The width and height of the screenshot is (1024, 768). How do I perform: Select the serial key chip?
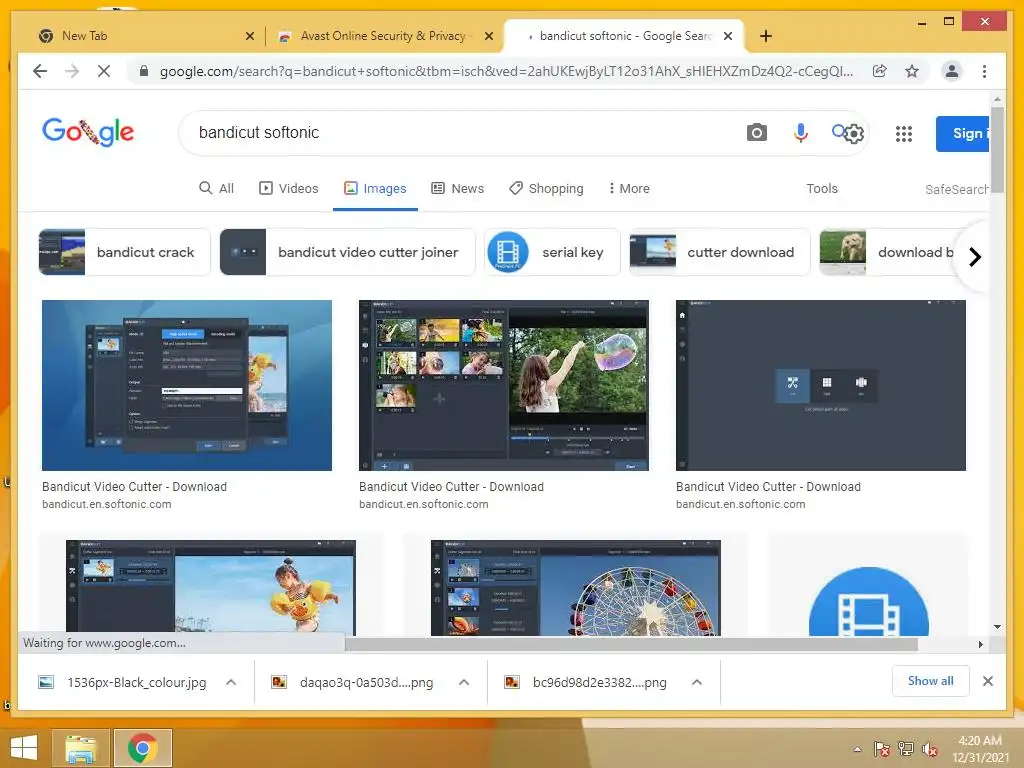pyautogui.click(x=552, y=252)
